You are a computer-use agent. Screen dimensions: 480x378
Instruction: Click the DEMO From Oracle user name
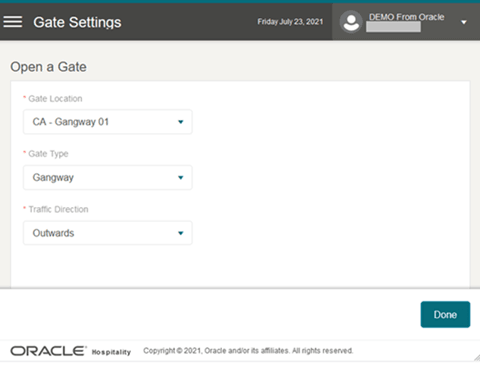406,17
